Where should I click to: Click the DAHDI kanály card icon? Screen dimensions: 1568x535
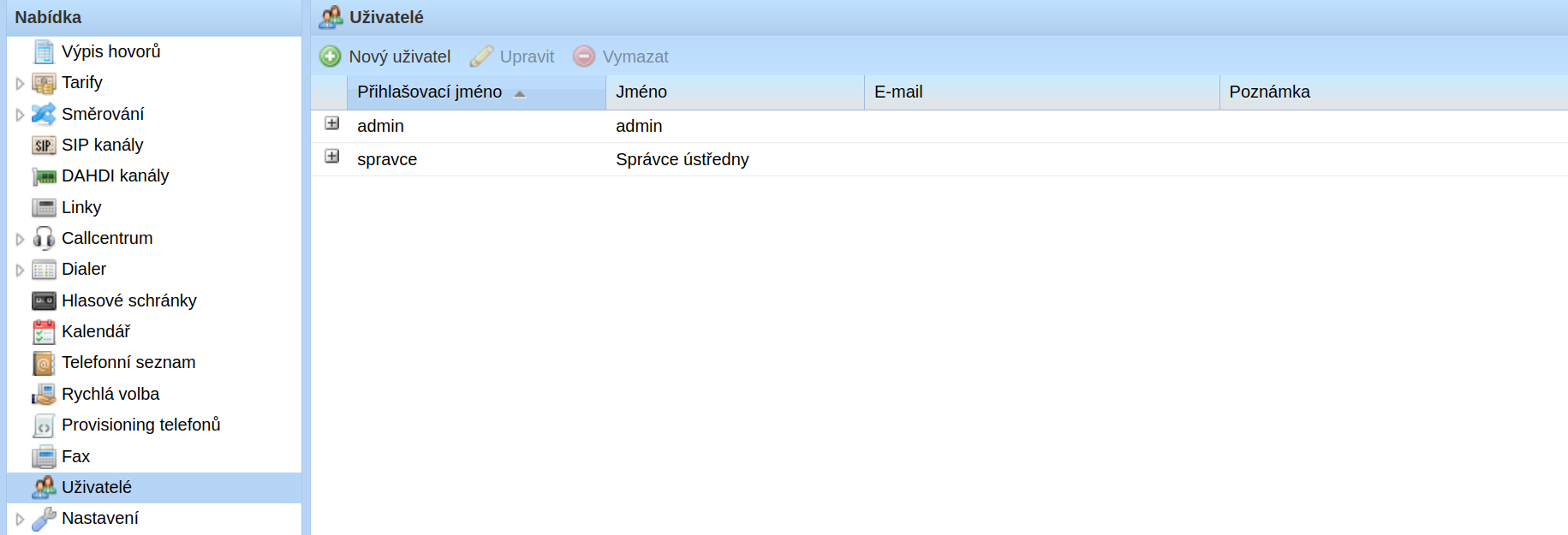click(44, 176)
